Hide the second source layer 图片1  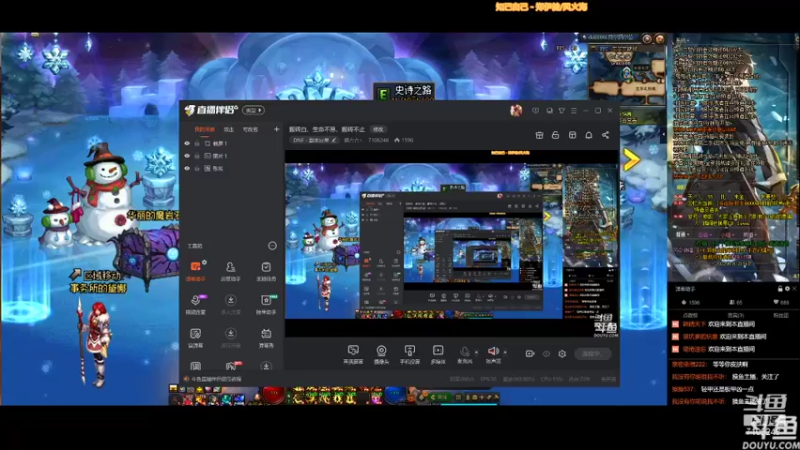click(187, 156)
